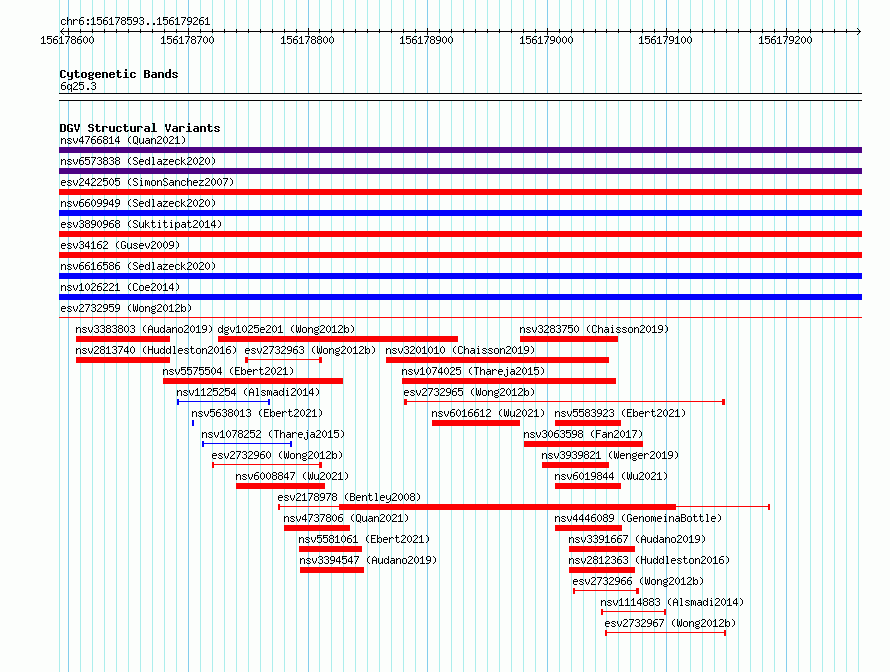Open nsv3063598 (Fan2017) variant bar
The width and height of the screenshot is (890, 672).
coord(583,444)
